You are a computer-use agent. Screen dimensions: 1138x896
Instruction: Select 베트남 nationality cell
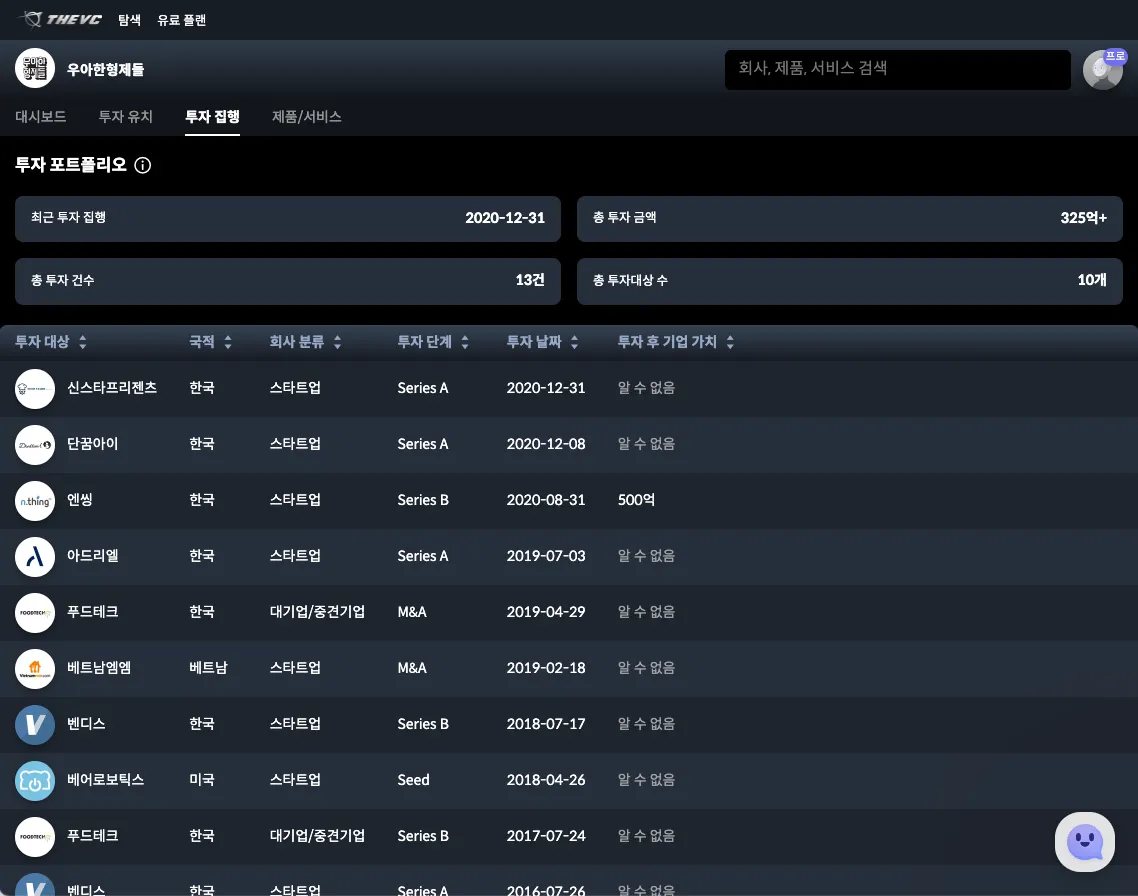click(208, 667)
